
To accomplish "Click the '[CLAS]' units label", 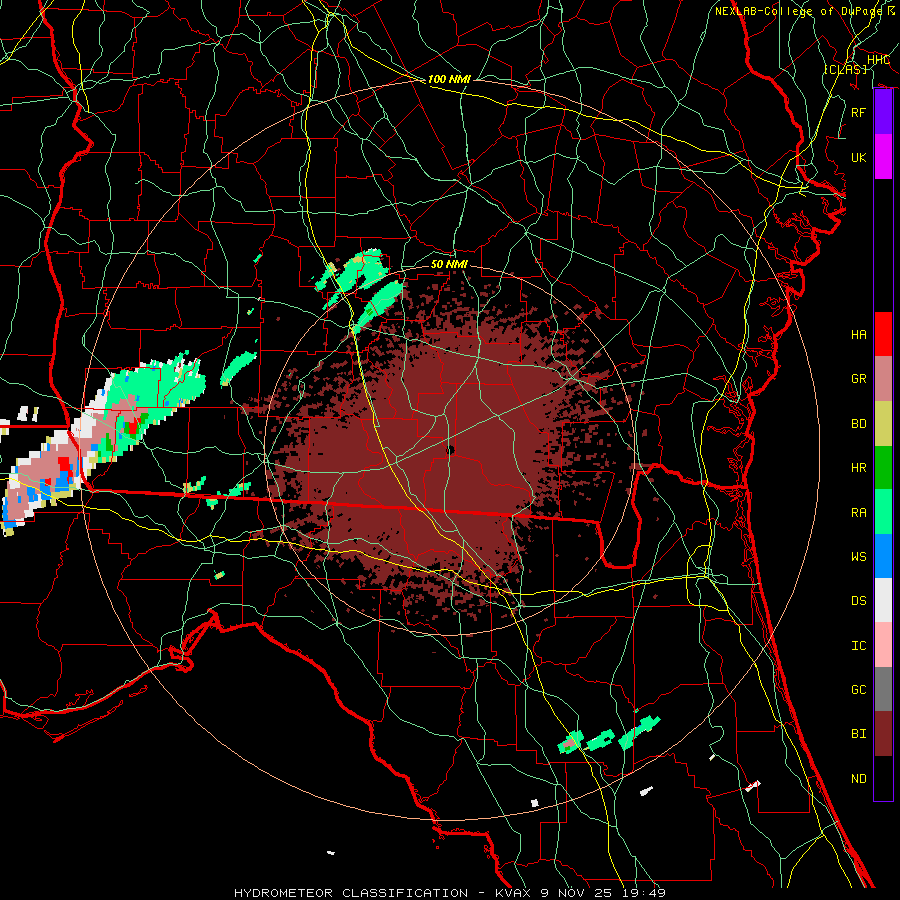I will [x=845, y=69].
